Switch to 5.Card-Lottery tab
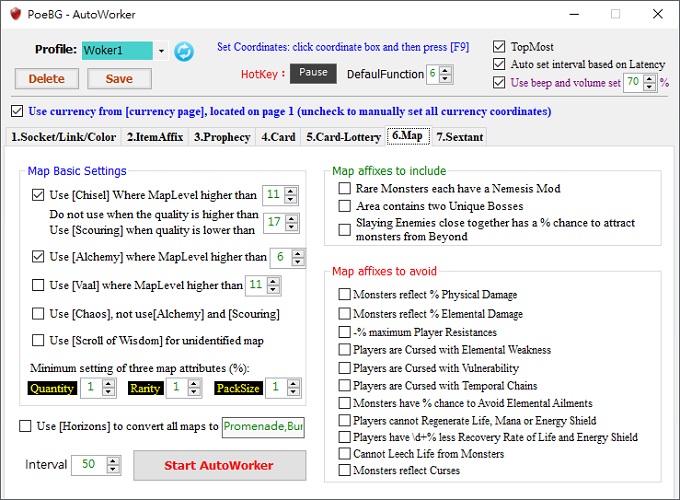 (343, 137)
